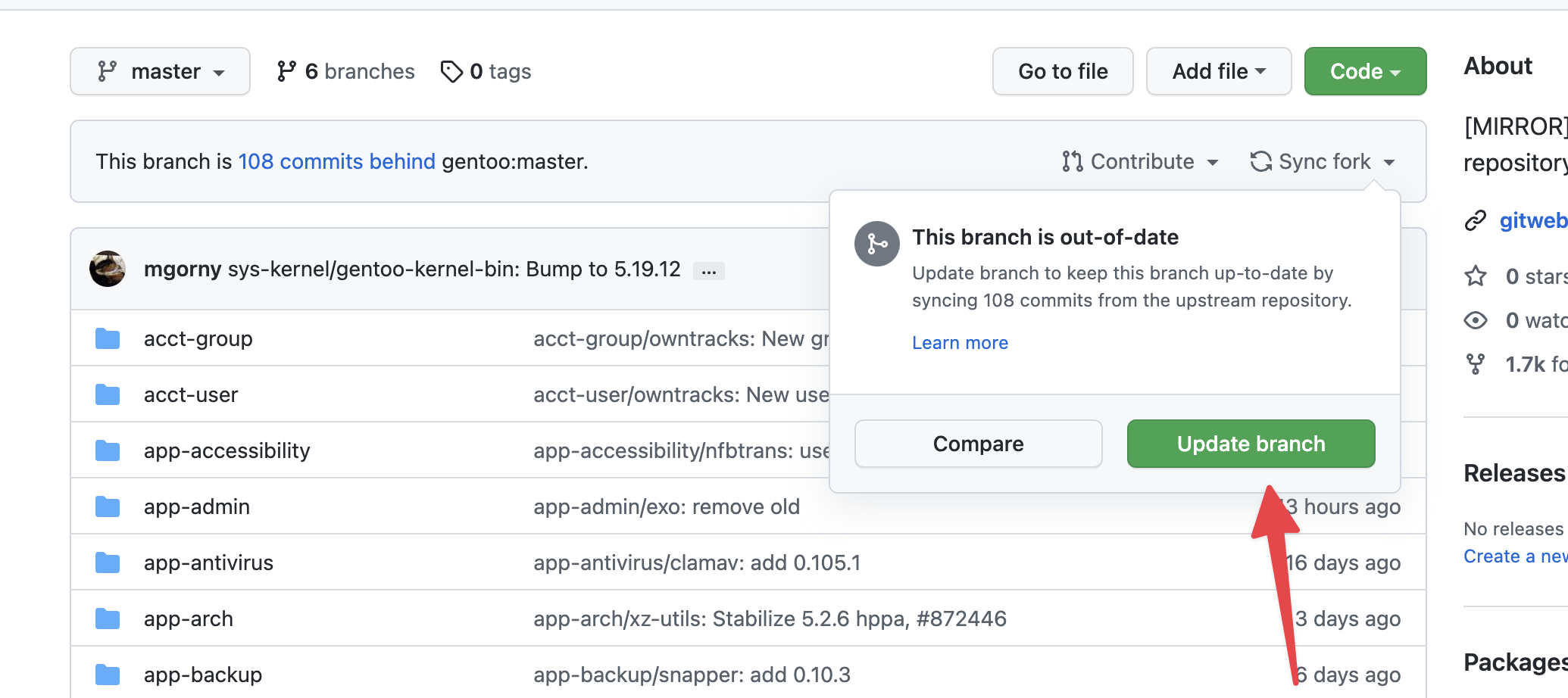This screenshot has height=698, width=1568.
Task: Open the Go to file search
Action: point(1062,71)
